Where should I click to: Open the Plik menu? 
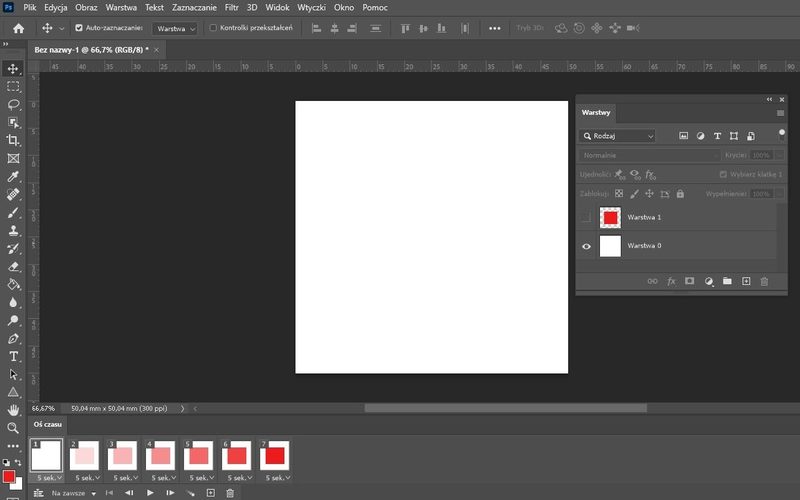coord(30,8)
